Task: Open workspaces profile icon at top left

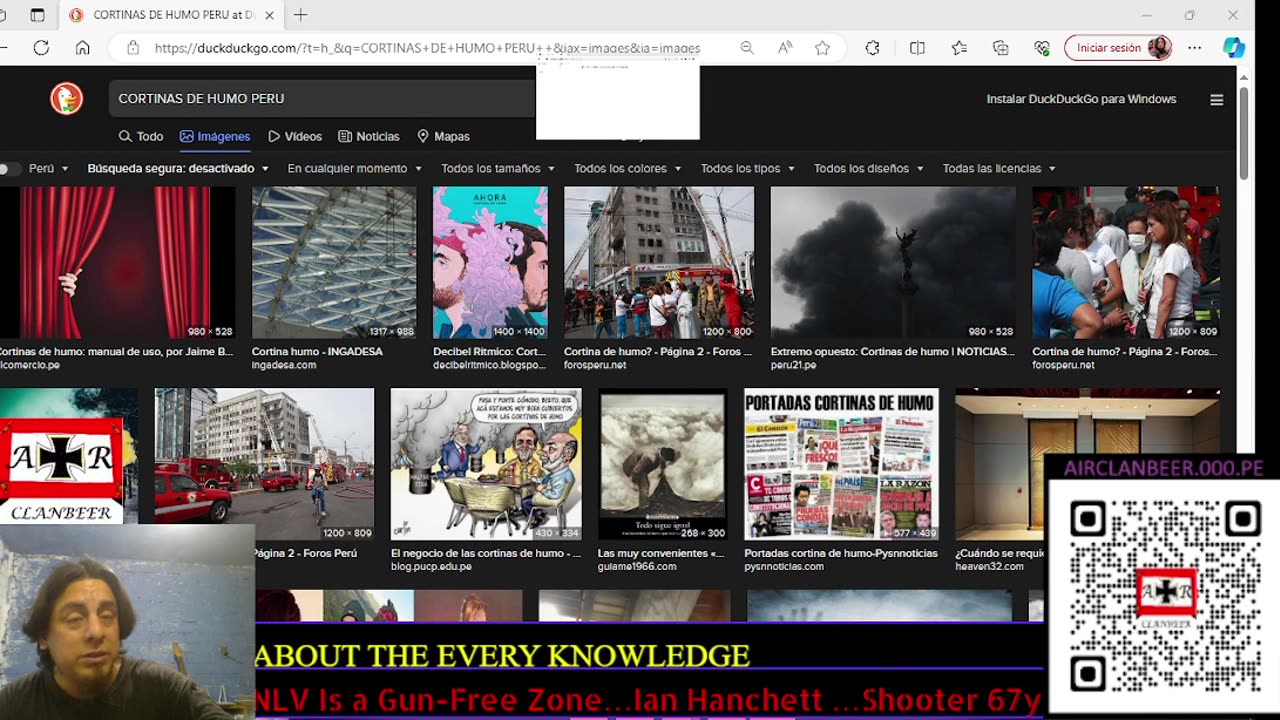Action: point(4,15)
